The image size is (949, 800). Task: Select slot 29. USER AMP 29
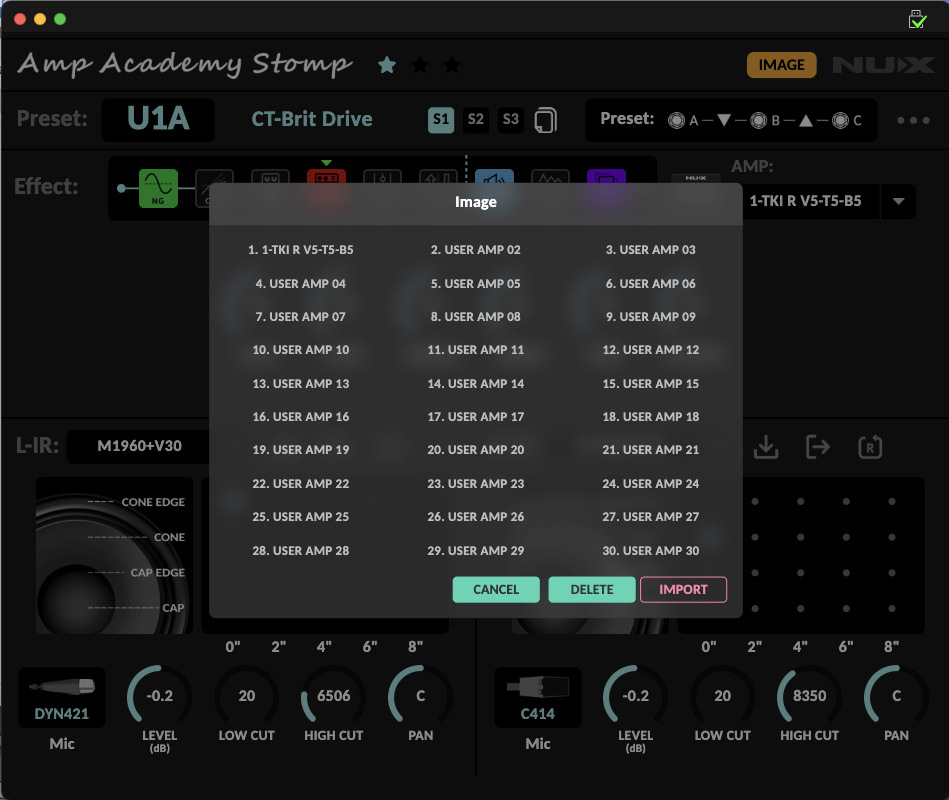point(476,551)
